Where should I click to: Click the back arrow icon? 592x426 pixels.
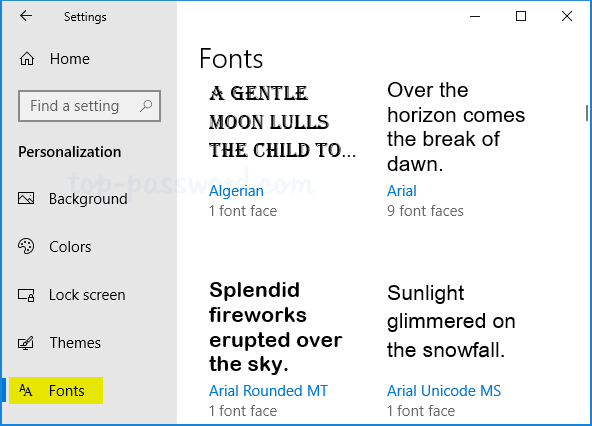pos(26,16)
